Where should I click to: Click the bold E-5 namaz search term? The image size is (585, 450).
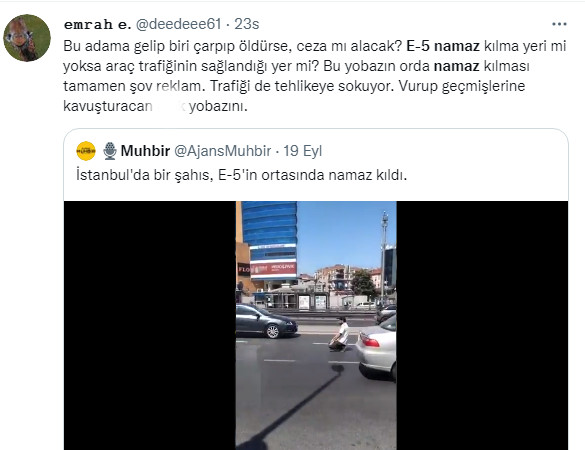443,46
